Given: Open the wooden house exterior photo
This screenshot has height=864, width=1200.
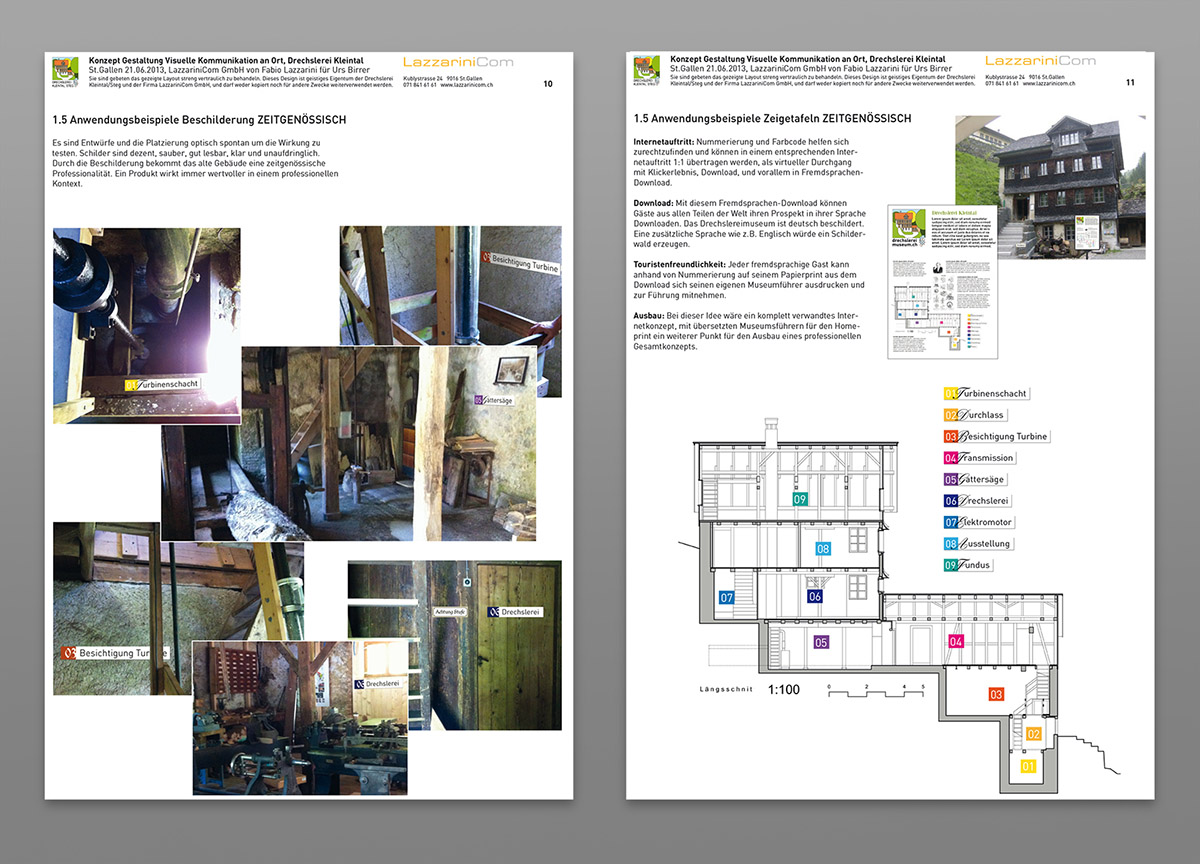Looking at the screenshot, I should [x=1049, y=187].
